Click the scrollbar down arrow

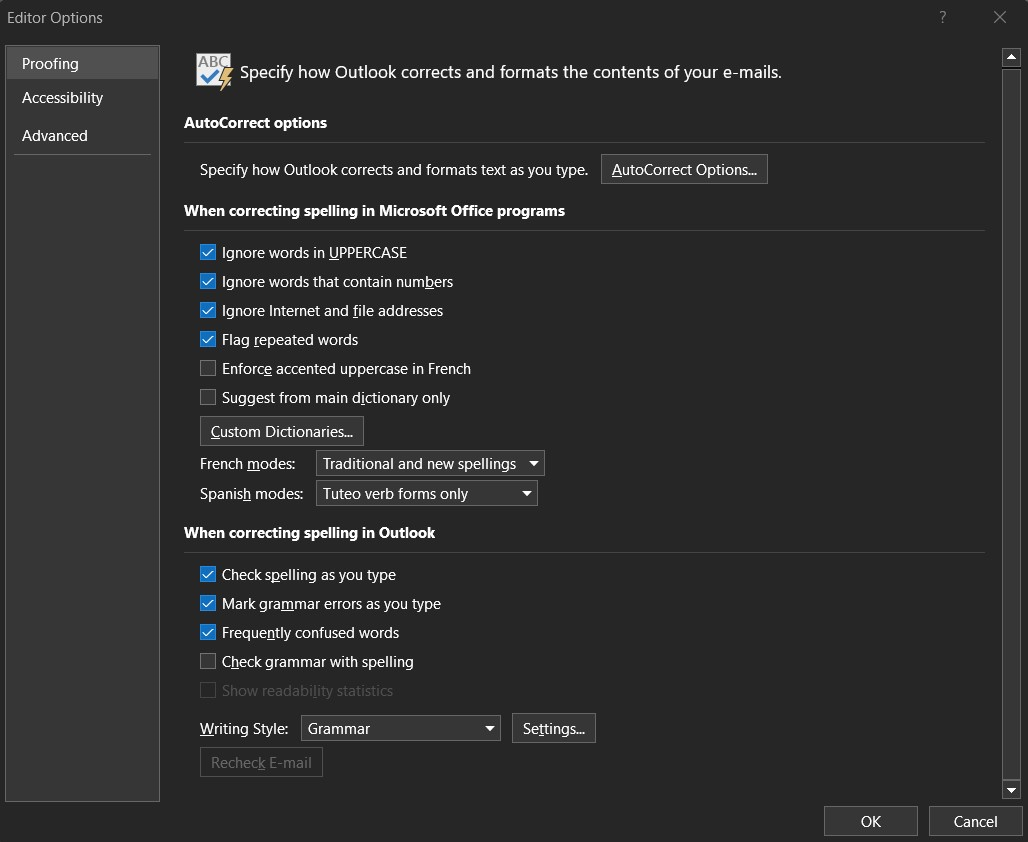point(1010,789)
